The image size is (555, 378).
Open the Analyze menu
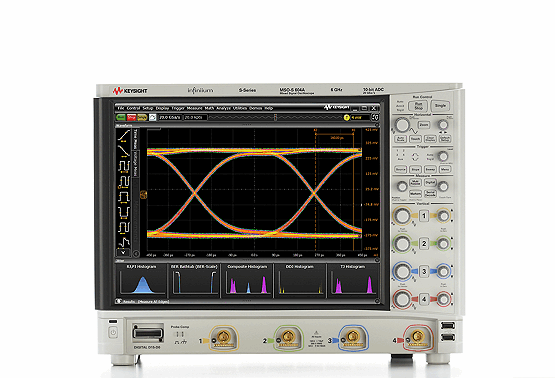point(223,108)
